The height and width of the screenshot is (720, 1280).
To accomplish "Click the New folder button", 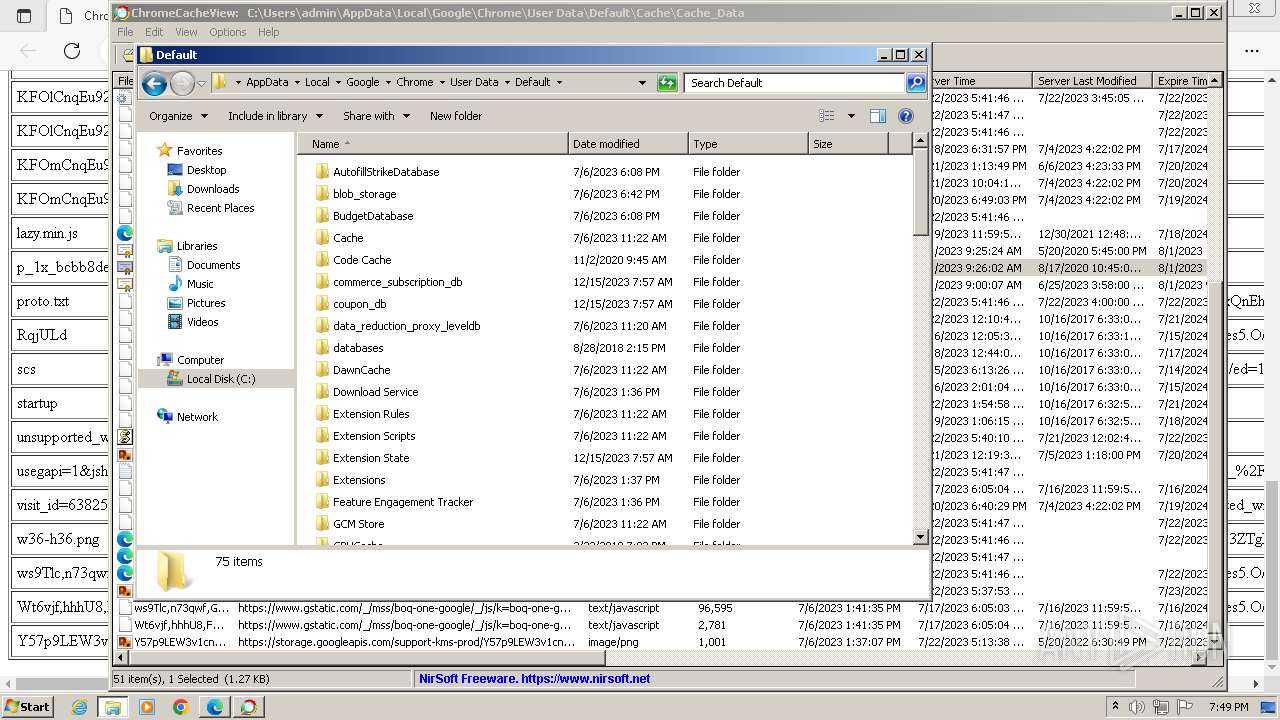I will tap(456, 116).
